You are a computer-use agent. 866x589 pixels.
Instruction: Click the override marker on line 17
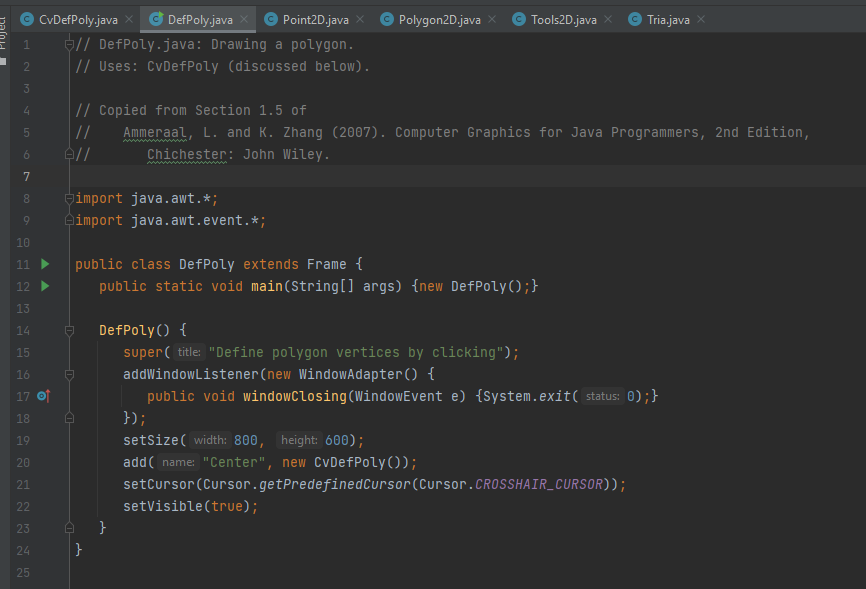pos(44,396)
